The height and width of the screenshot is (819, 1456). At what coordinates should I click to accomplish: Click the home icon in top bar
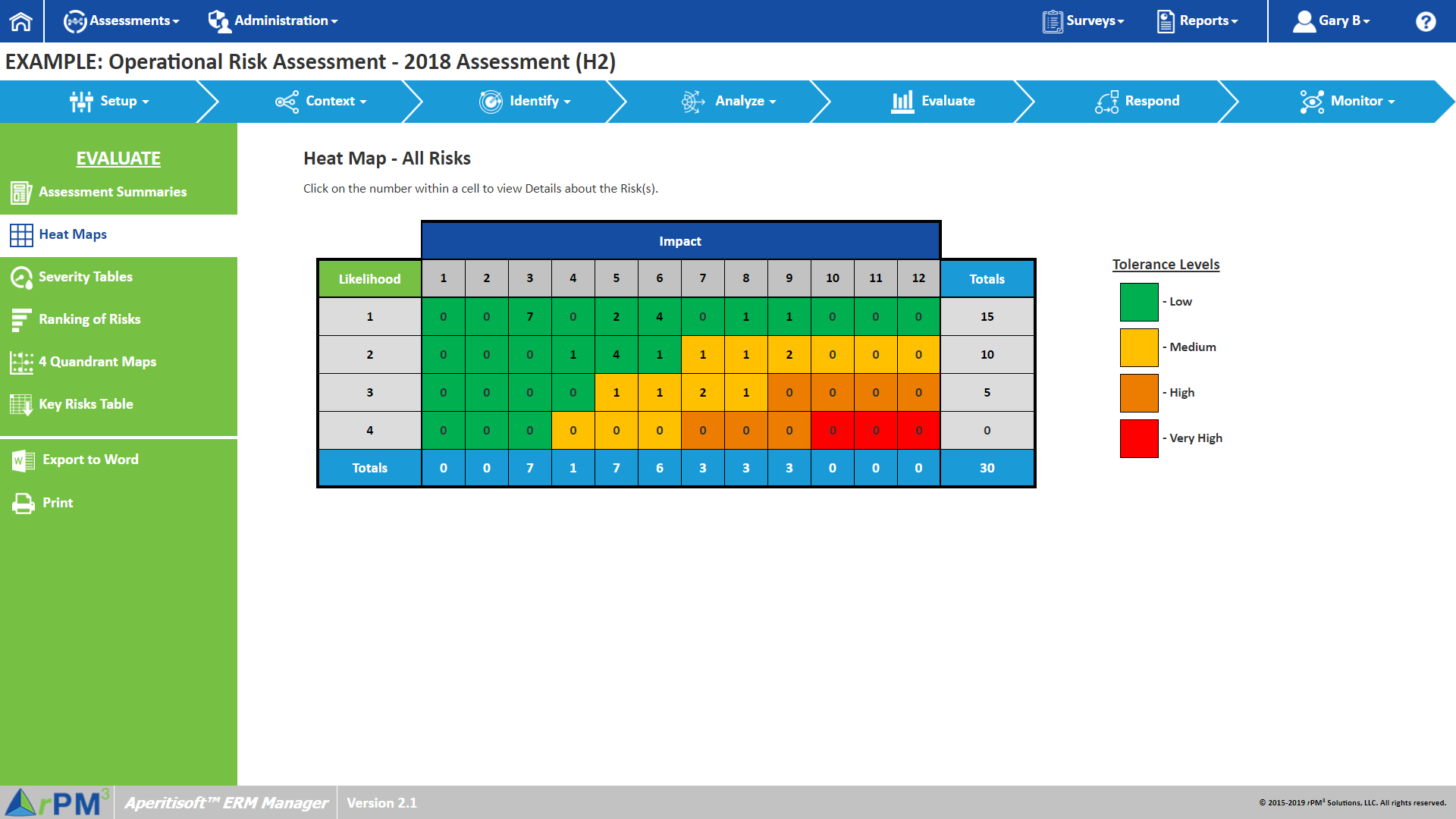click(21, 21)
